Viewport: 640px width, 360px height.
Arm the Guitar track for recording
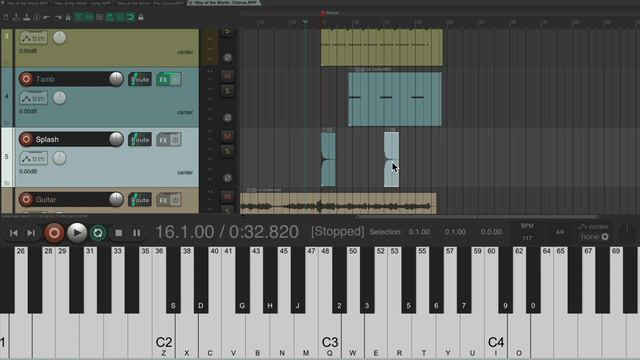pos(26,200)
